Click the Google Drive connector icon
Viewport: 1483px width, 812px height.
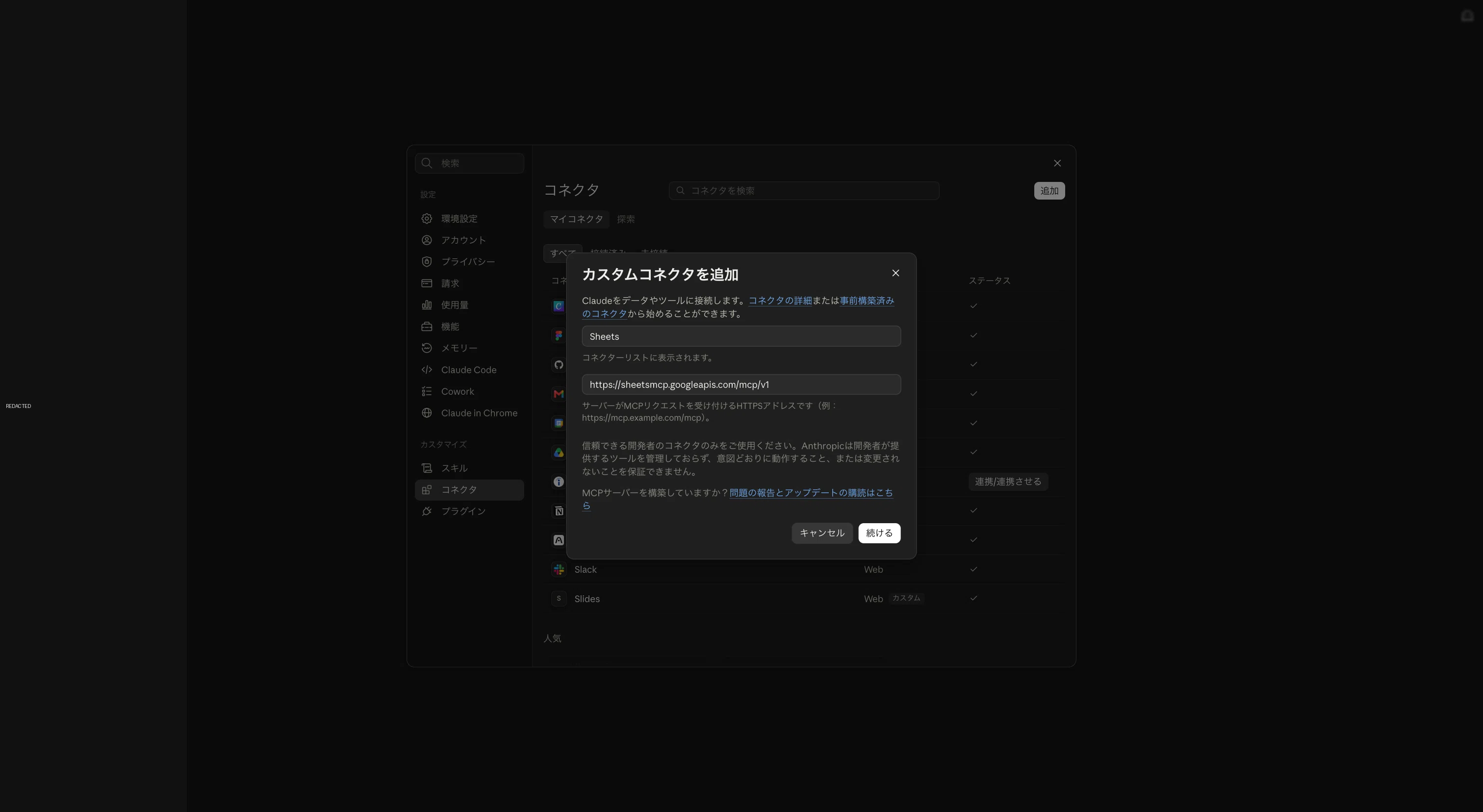559,452
